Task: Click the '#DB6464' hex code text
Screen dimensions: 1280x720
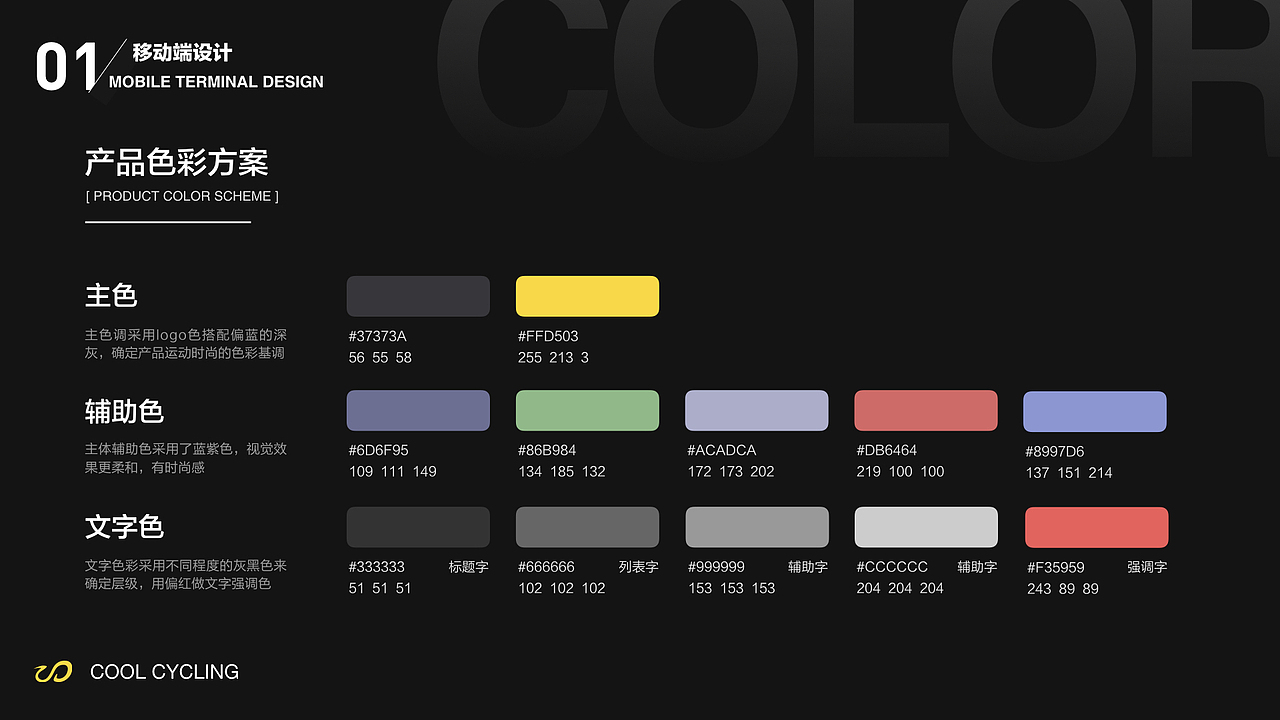Action: pyautogui.click(x=887, y=450)
